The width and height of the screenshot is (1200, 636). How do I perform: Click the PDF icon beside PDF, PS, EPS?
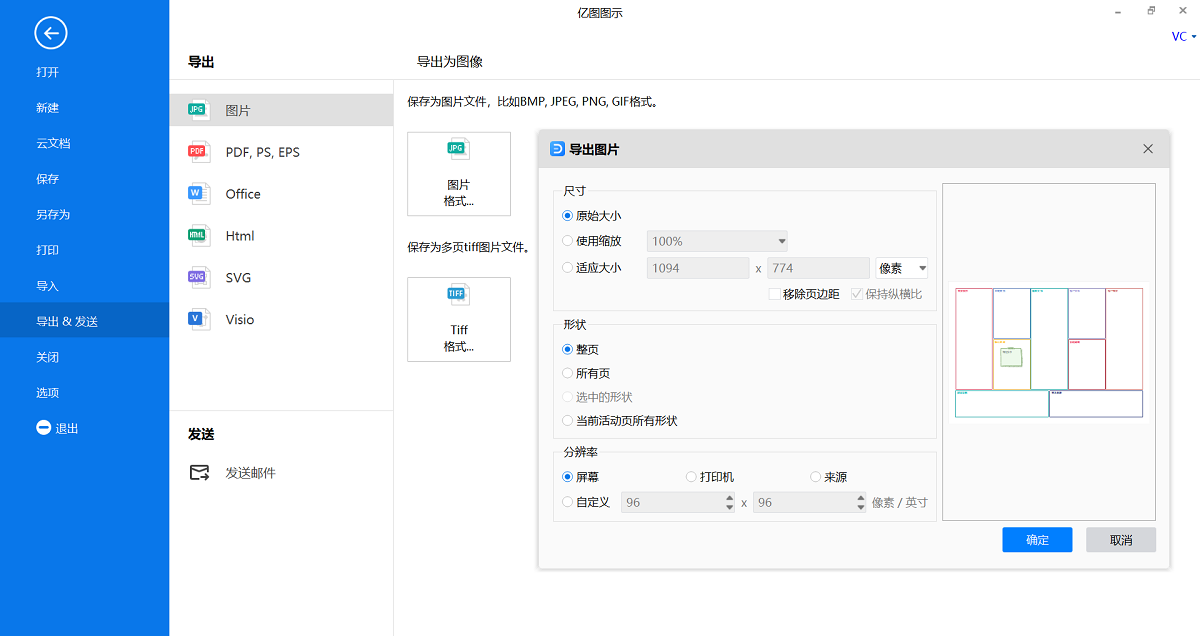click(198, 152)
